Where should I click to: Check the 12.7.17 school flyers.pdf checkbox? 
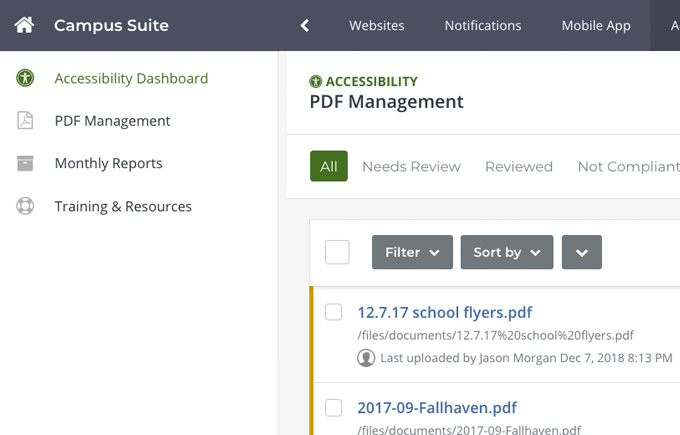click(x=334, y=312)
